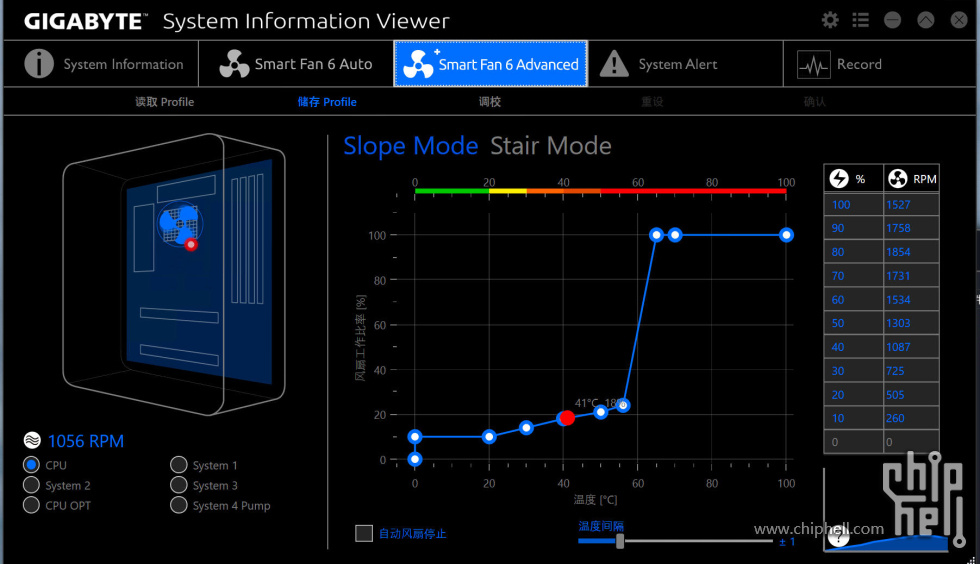Image resolution: width=980 pixels, height=564 pixels.
Task: Click 储存 Profile to save profile
Action: pyautogui.click(x=327, y=102)
